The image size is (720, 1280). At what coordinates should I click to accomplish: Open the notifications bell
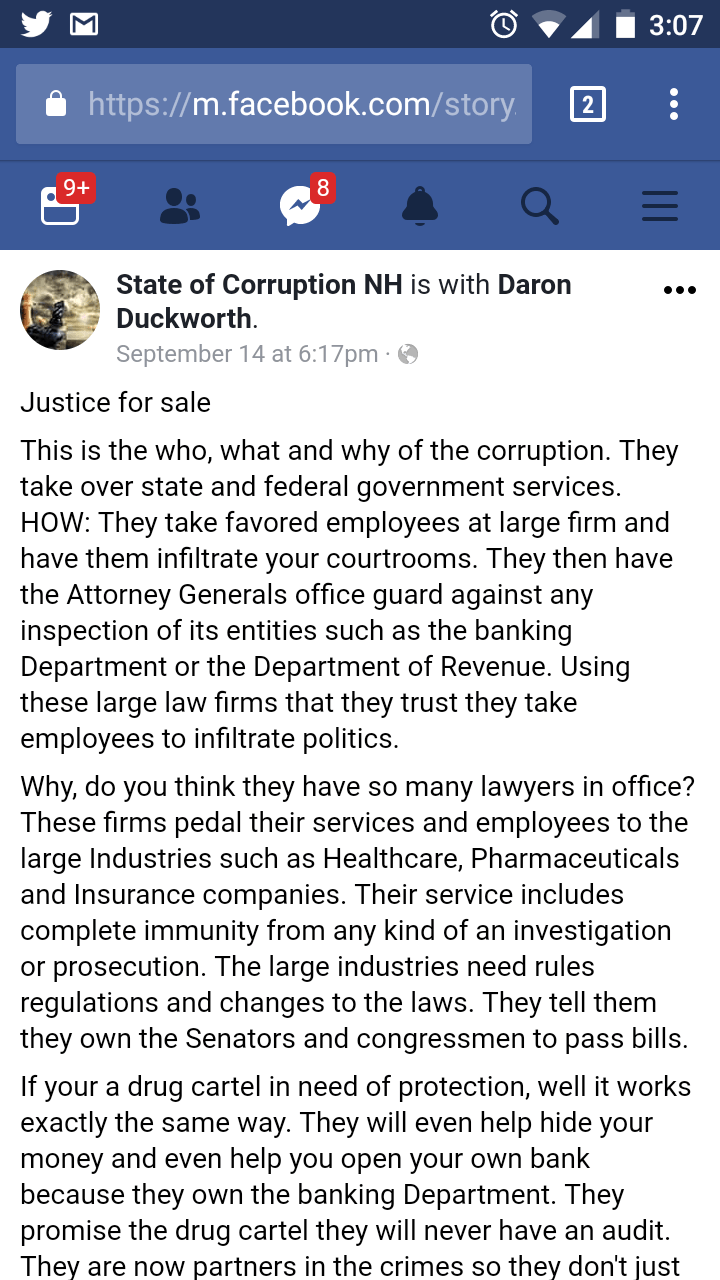[x=420, y=206]
